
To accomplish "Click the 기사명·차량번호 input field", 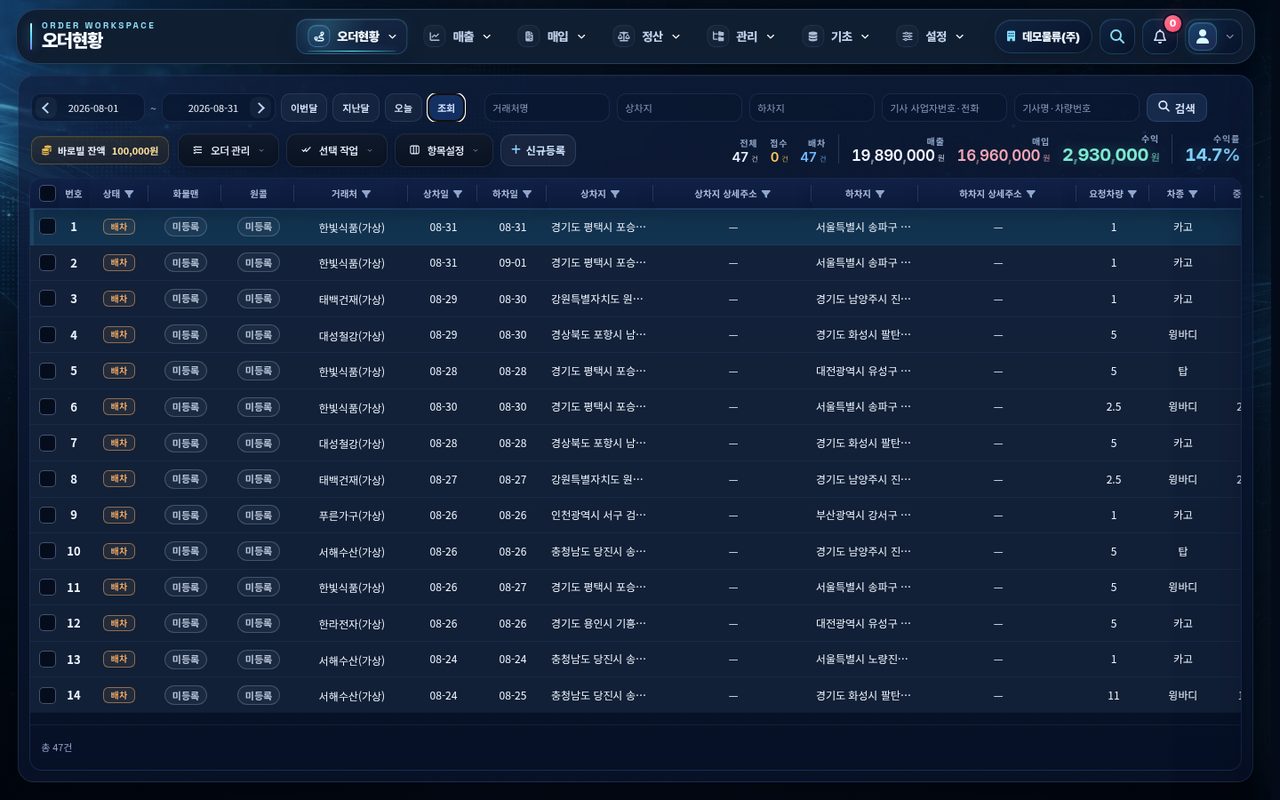I will [x=1076, y=108].
